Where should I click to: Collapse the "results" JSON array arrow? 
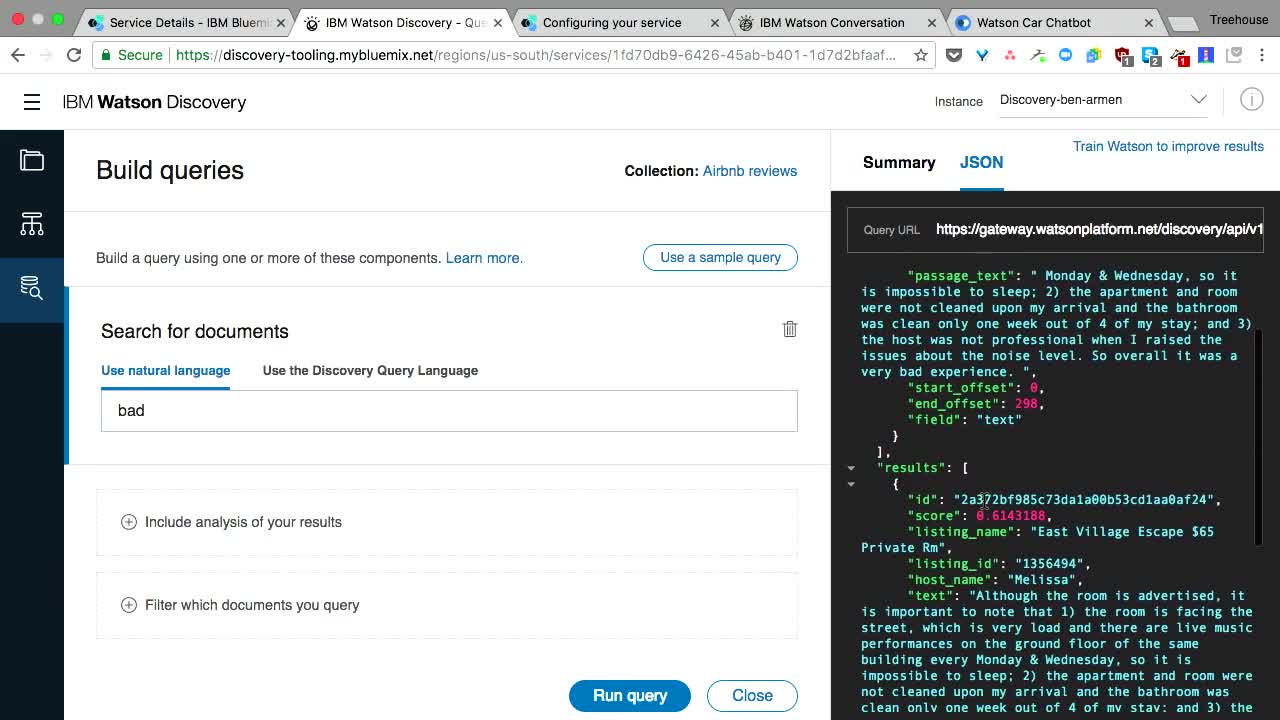(x=851, y=468)
